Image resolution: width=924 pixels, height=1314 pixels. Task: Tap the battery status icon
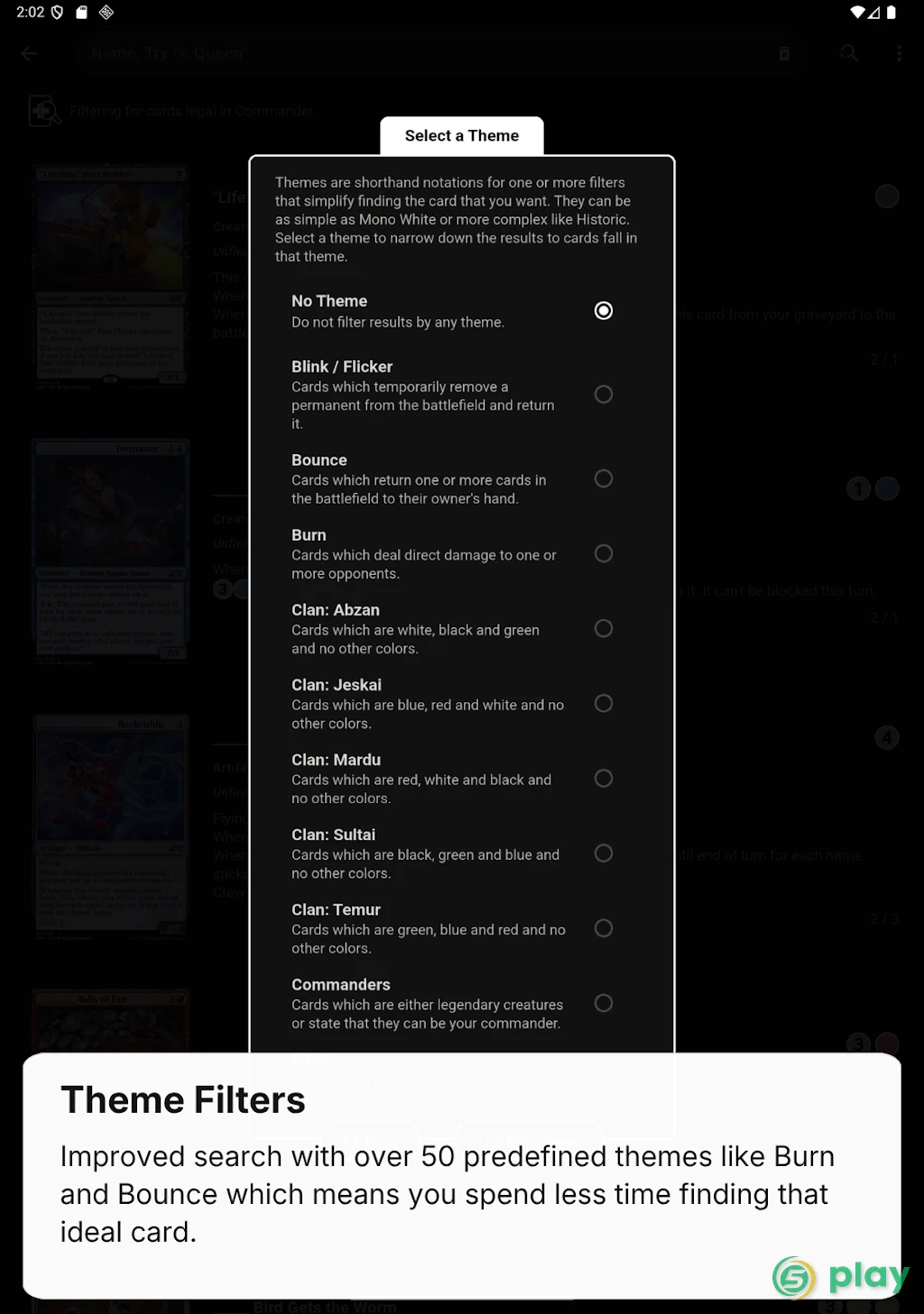[x=892, y=13]
